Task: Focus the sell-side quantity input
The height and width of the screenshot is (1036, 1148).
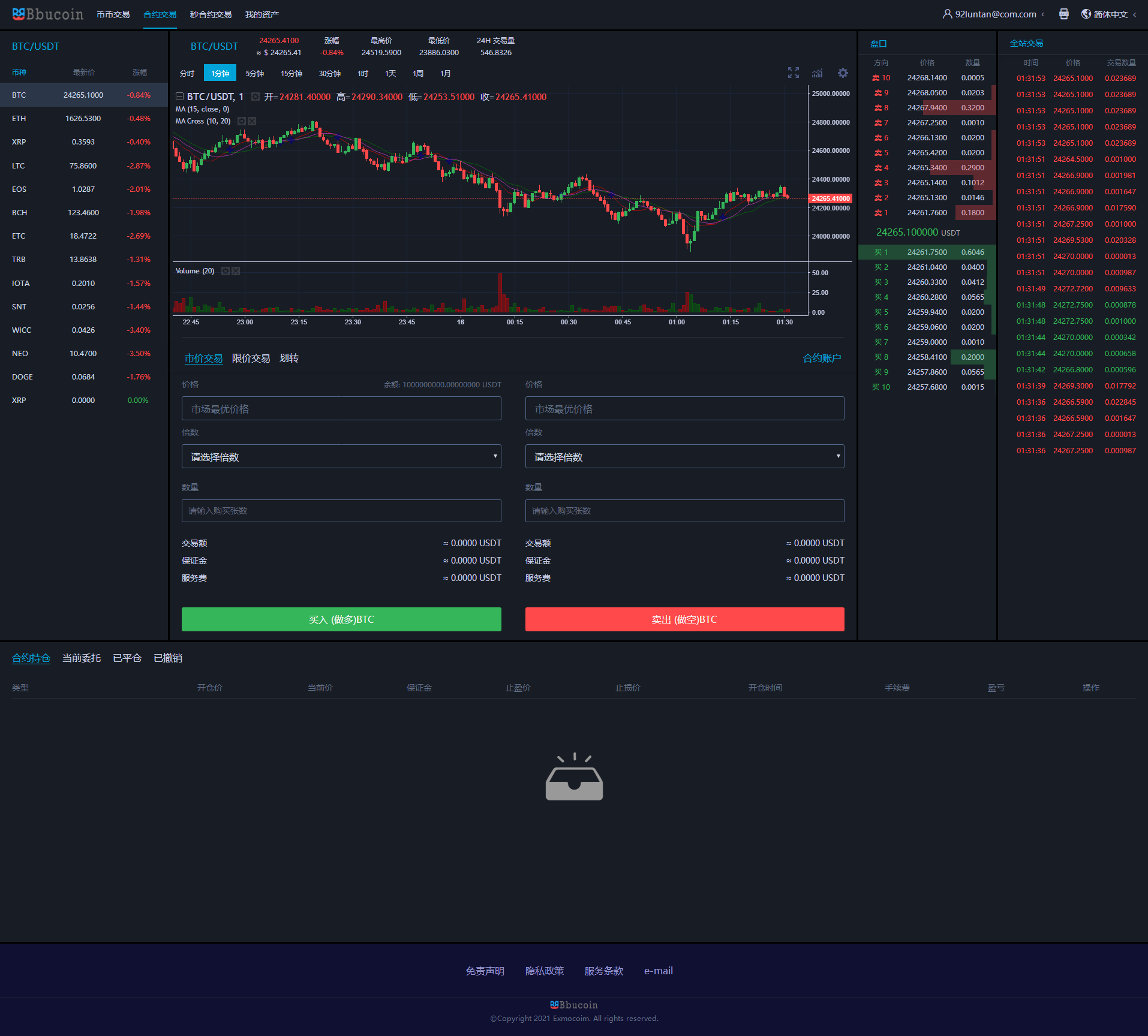Action: point(685,511)
